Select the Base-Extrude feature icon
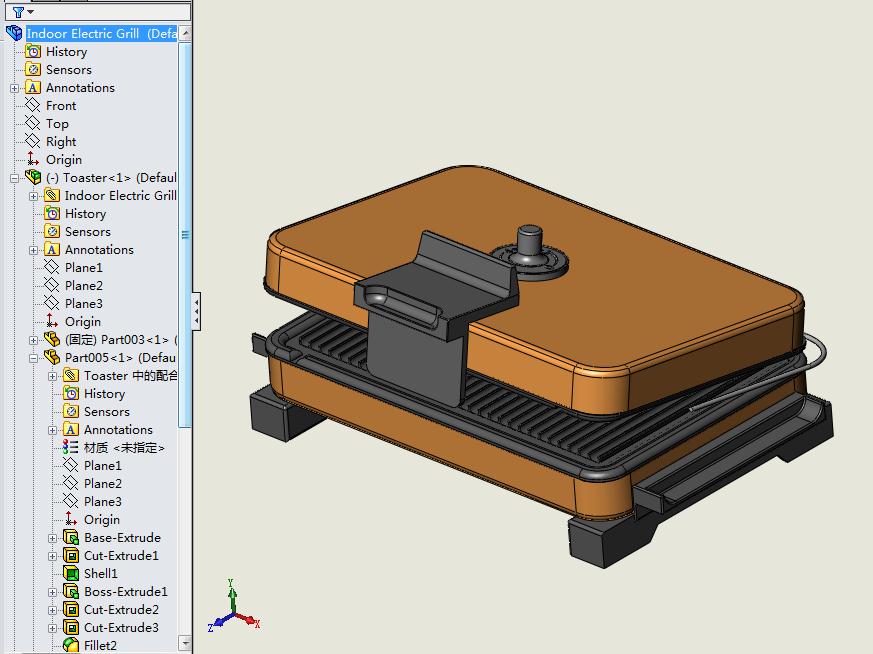Image resolution: width=873 pixels, height=654 pixels. coord(71,537)
